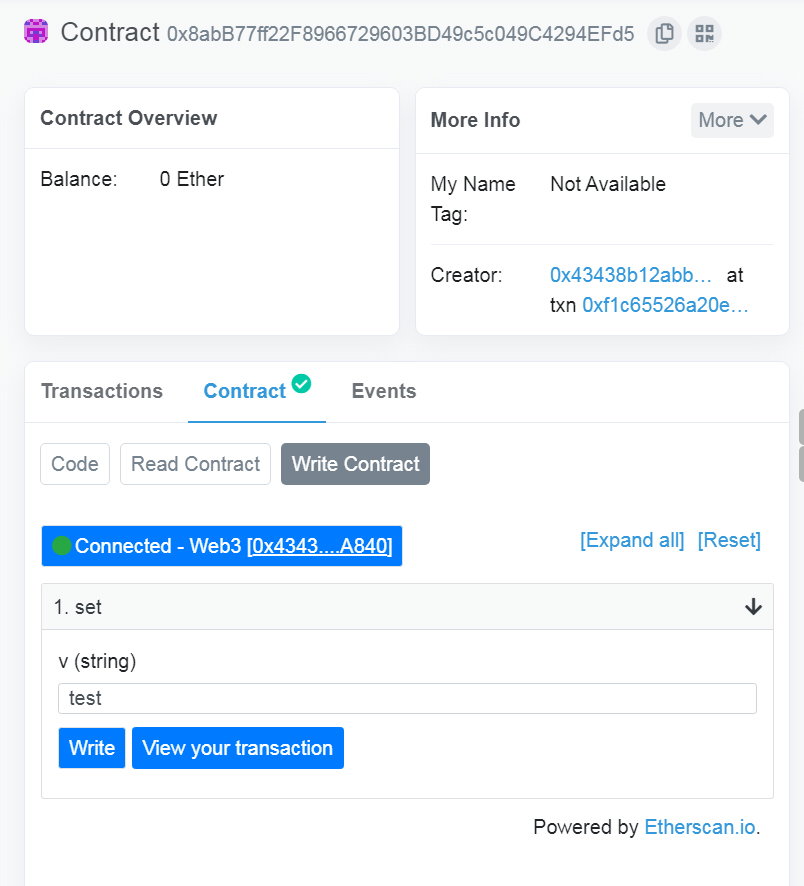This screenshot has width=804, height=886.
Task: Click View your transaction button
Action: click(x=238, y=748)
